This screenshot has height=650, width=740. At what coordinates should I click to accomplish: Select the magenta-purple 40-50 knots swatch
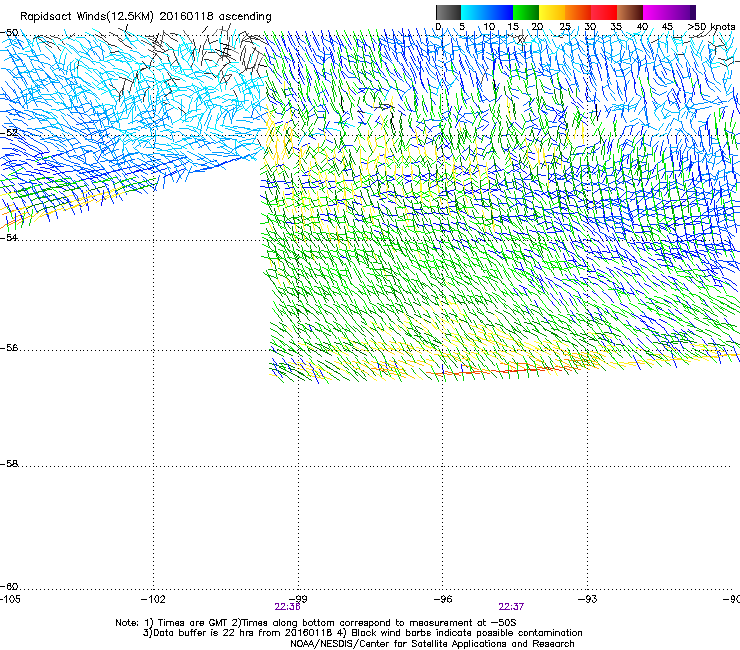669,12
